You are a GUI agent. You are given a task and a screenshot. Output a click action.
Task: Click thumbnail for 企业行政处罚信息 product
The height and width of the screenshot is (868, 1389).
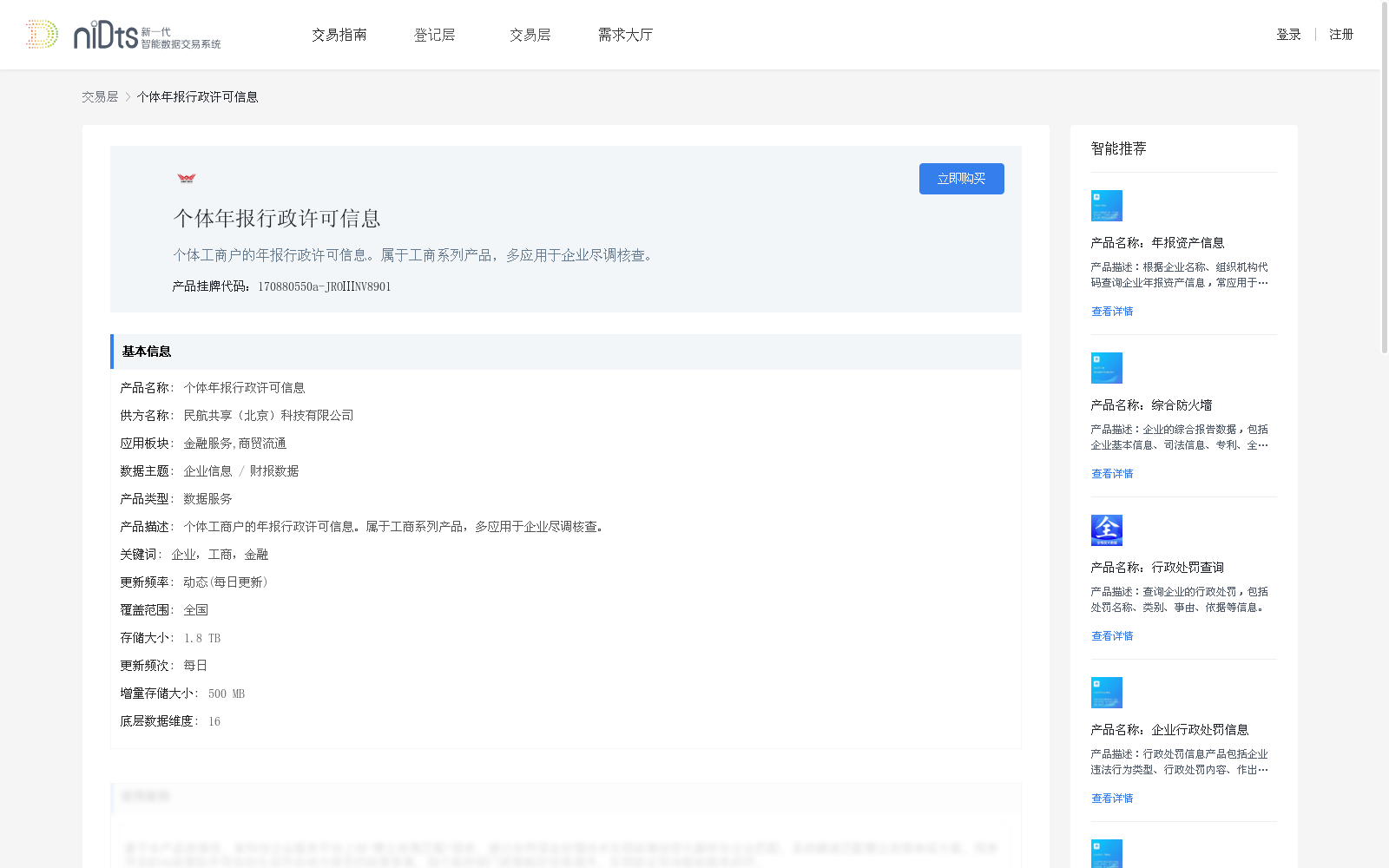pos(1107,693)
